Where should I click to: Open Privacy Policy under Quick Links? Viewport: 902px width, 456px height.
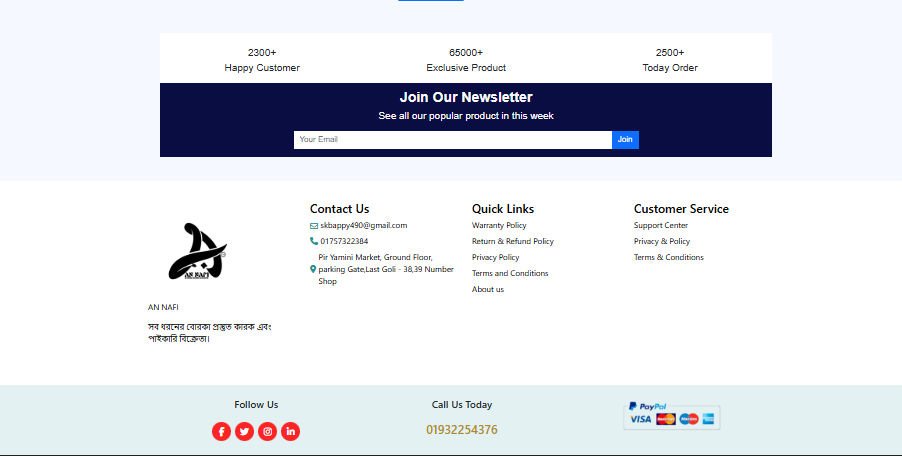pos(495,258)
